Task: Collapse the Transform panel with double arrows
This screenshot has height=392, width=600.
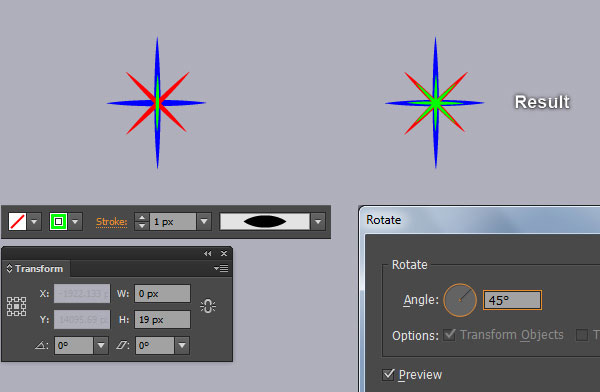Action: coord(208,253)
